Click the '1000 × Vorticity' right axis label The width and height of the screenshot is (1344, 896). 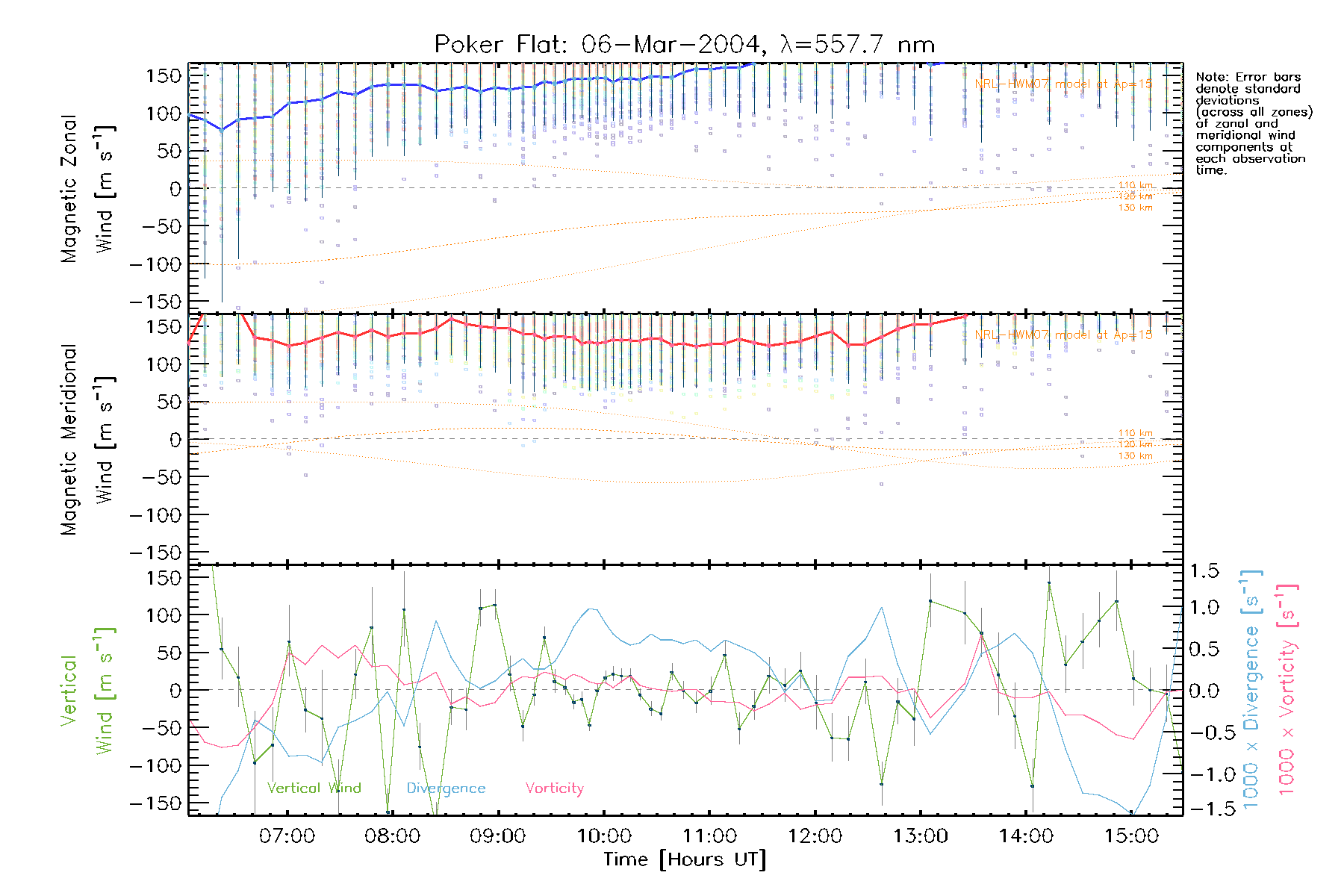[1287, 691]
